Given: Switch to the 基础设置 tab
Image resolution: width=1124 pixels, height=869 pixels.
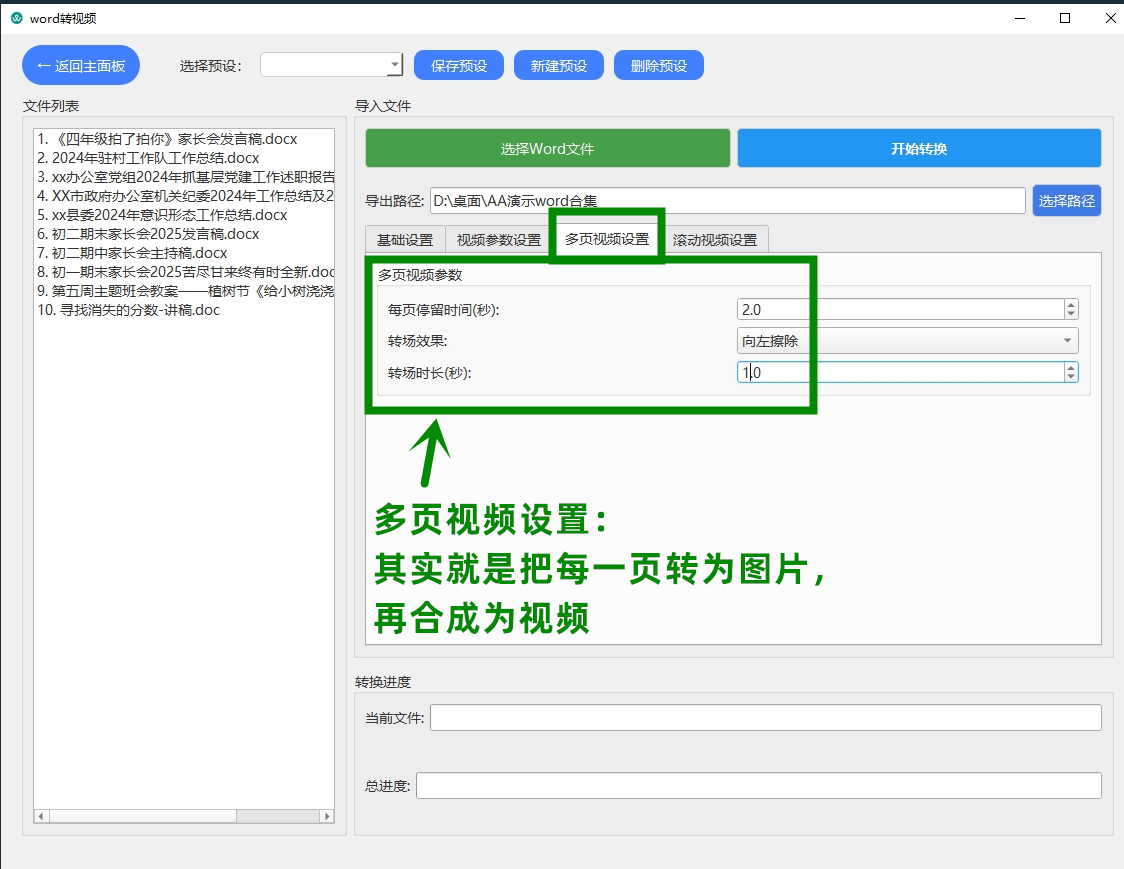Looking at the screenshot, I should (x=404, y=239).
